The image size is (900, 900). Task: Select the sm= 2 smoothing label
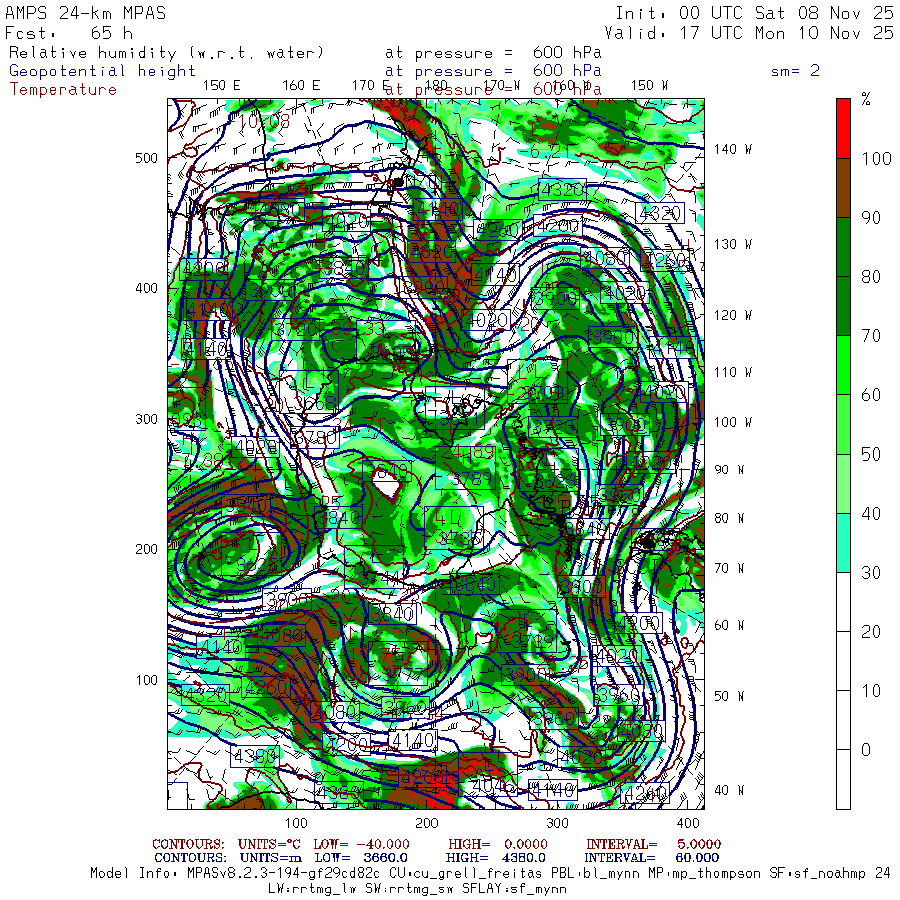click(795, 71)
